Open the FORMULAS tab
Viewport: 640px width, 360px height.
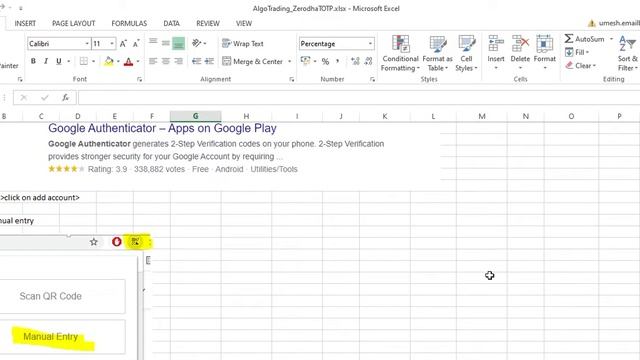tap(129, 24)
